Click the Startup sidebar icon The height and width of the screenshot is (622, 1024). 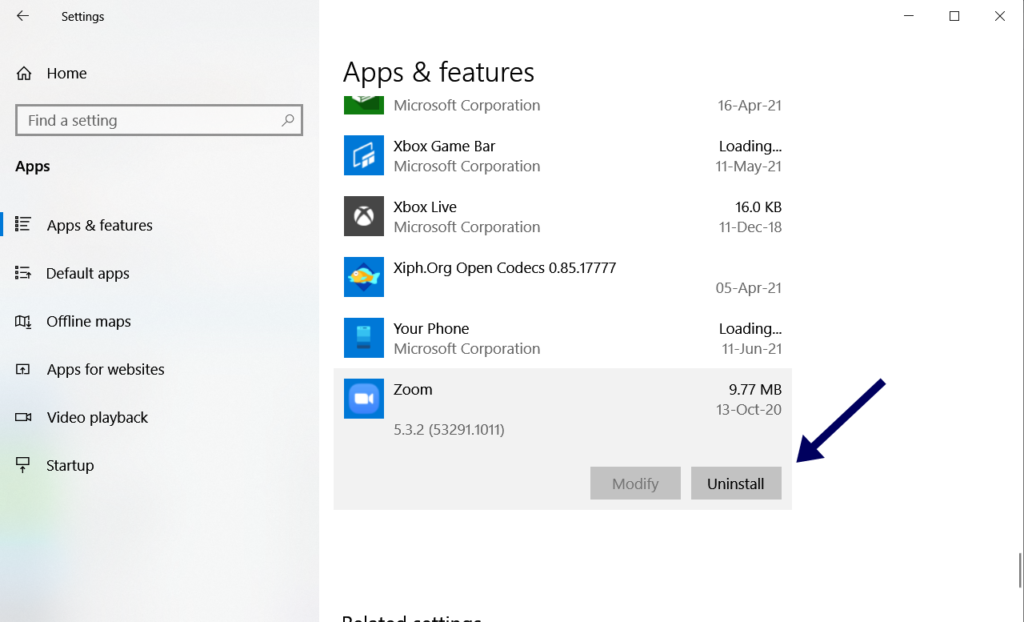[x=21, y=464]
